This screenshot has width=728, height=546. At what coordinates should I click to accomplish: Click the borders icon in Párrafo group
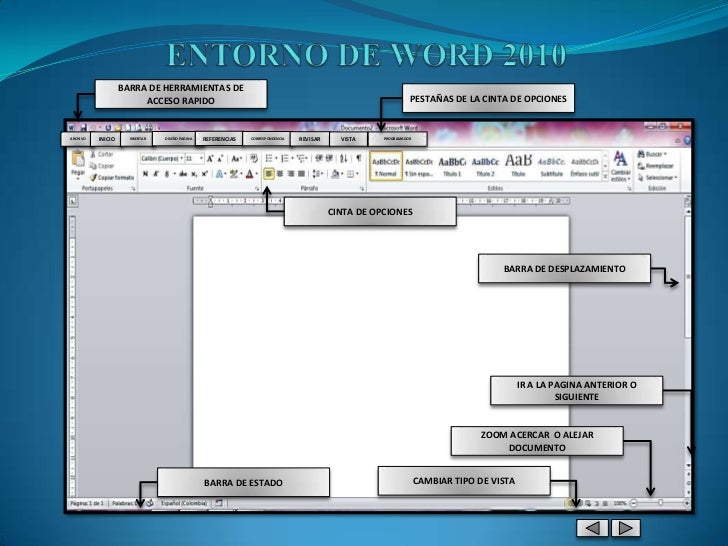(x=352, y=174)
